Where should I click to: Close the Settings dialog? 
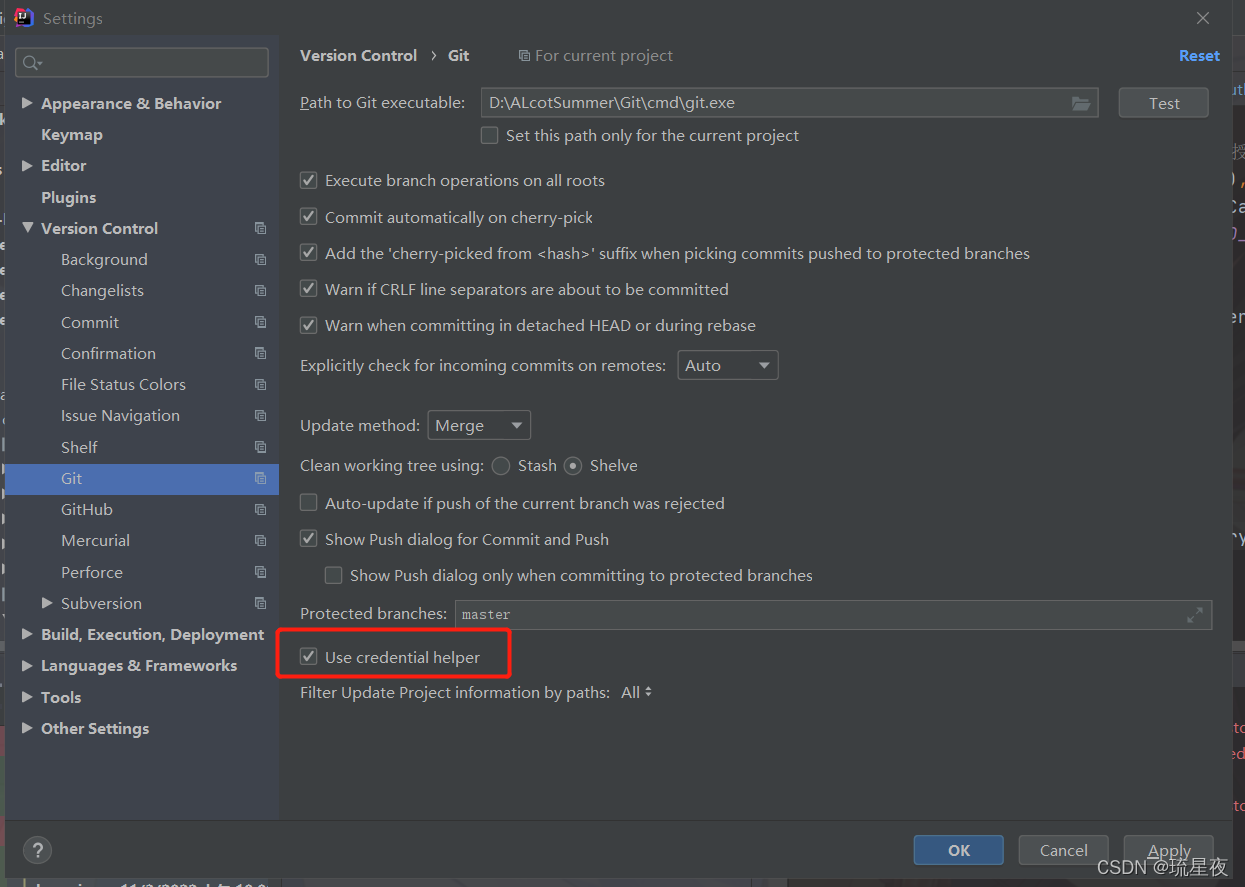tap(1203, 18)
